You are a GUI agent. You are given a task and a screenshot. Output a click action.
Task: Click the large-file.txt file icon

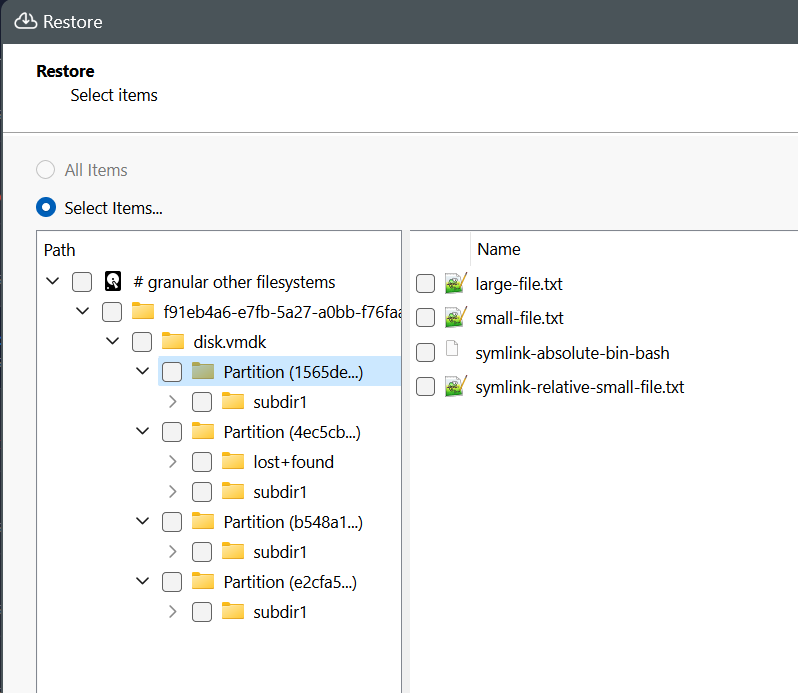(x=455, y=284)
